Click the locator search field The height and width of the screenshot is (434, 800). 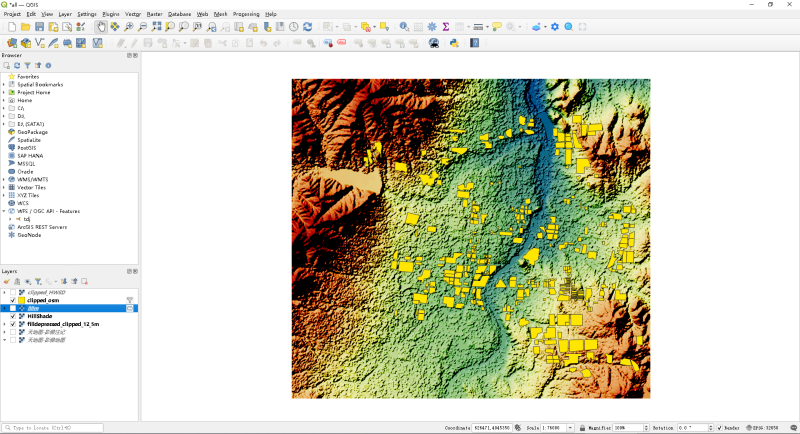[x=53, y=428]
